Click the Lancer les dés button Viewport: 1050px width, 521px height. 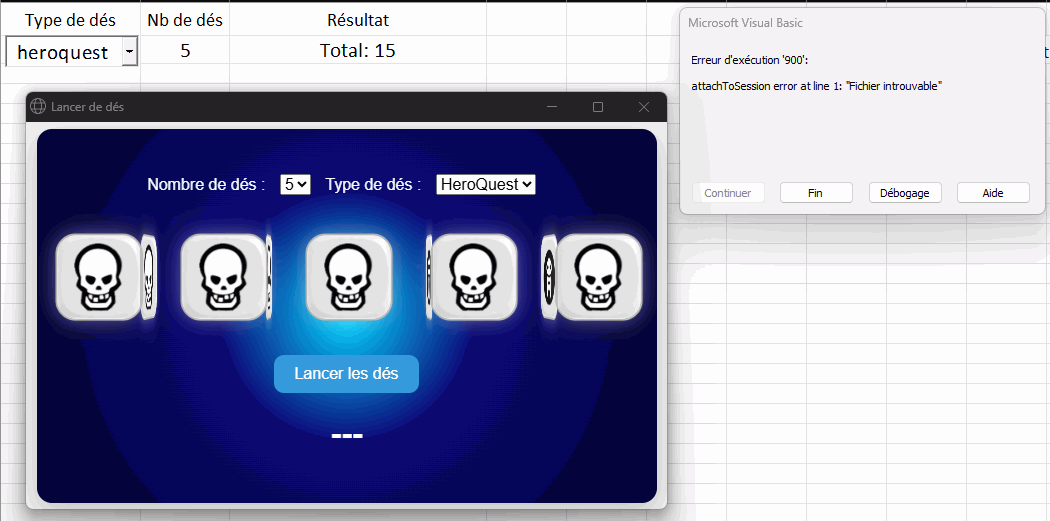click(346, 374)
